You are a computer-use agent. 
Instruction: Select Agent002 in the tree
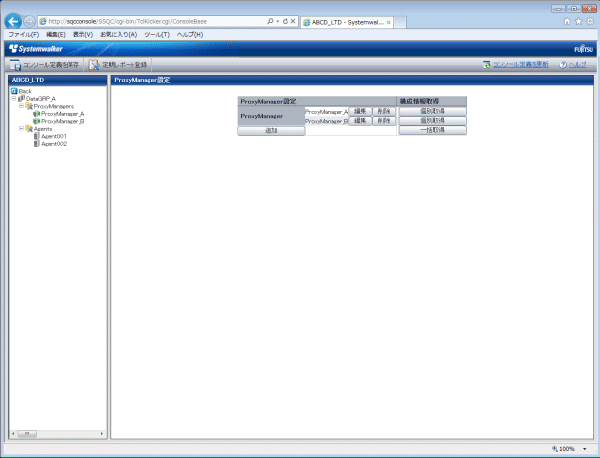tap(54, 144)
